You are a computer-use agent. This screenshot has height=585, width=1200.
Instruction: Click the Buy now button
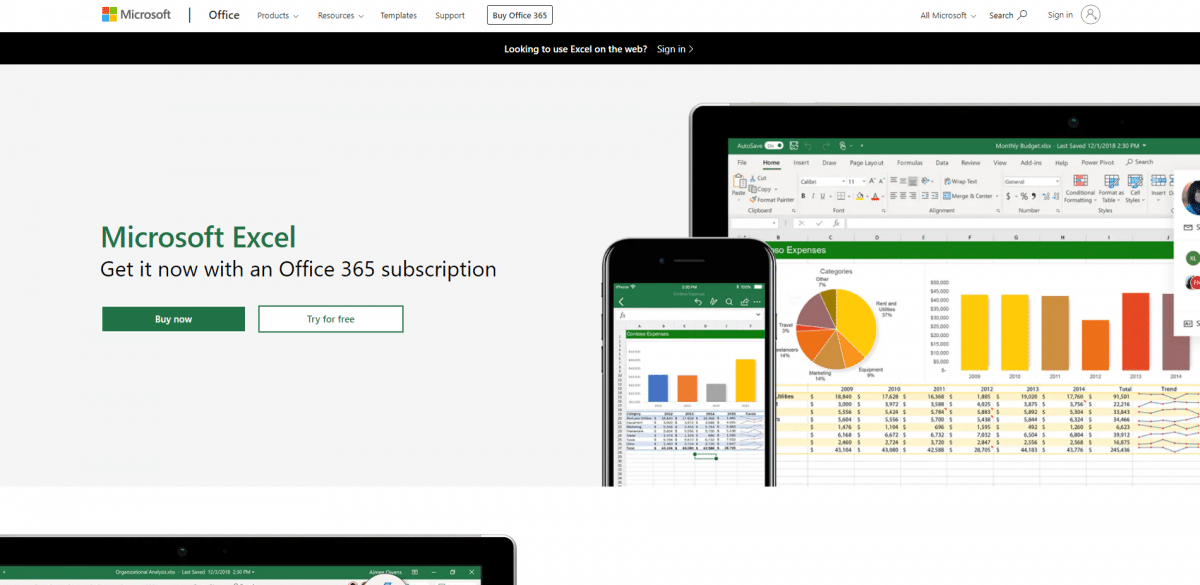pyautogui.click(x=173, y=318)
